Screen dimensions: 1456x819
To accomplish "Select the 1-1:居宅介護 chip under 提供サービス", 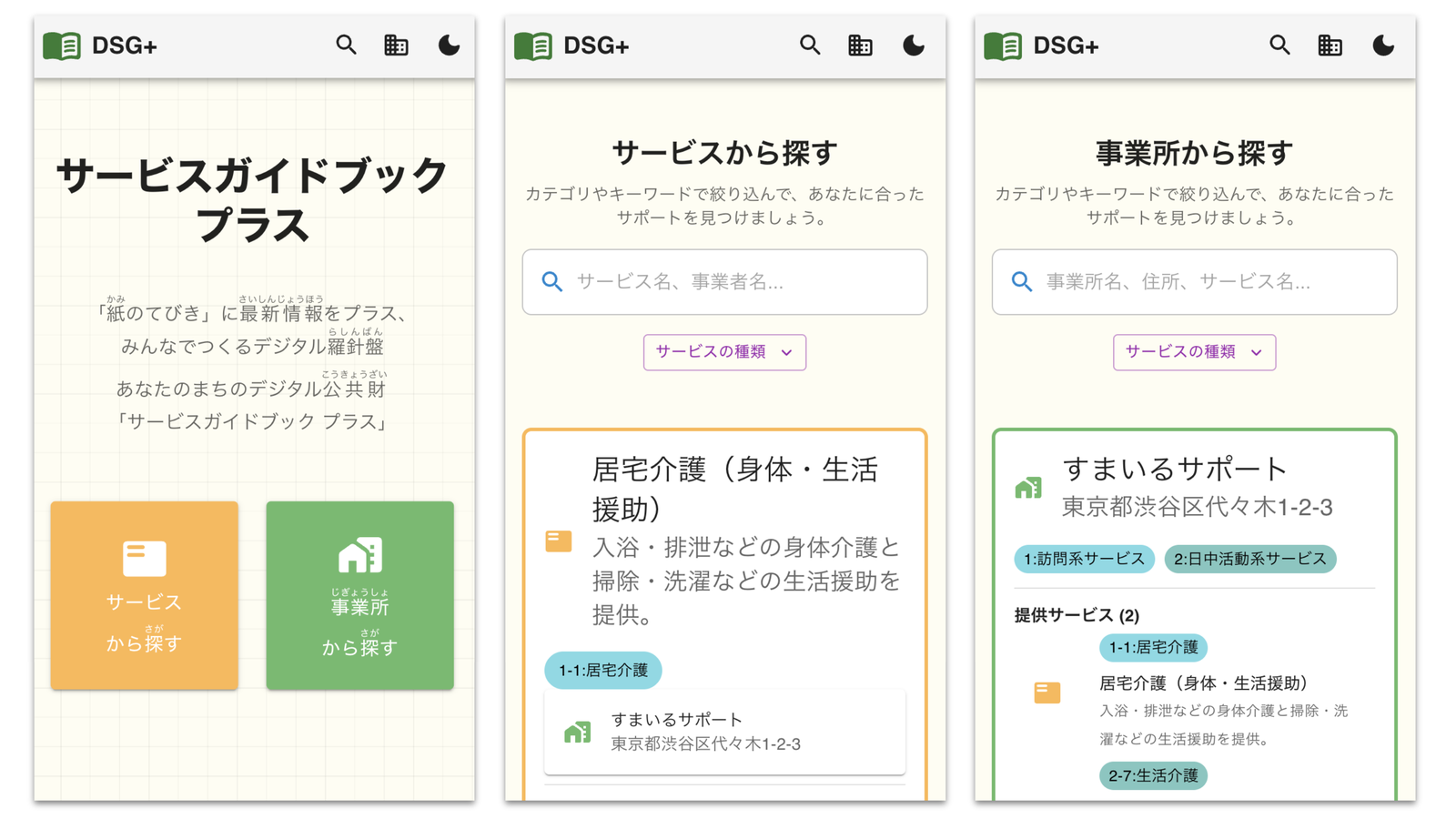I will (x=1153, y=648).
